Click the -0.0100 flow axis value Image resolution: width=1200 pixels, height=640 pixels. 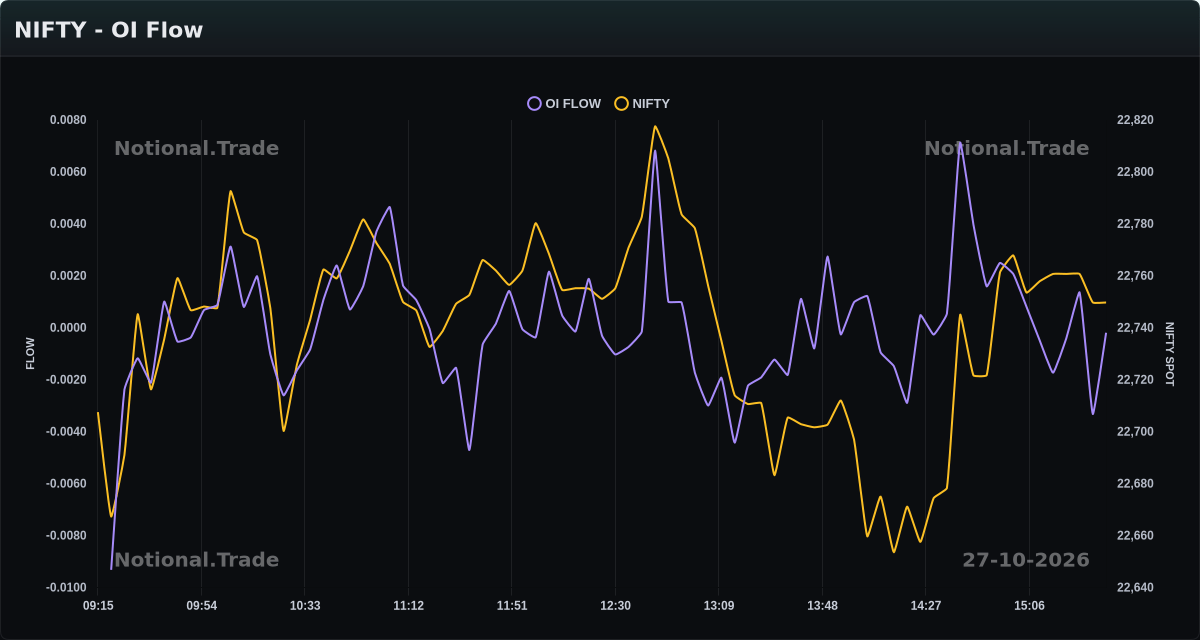click(x=66, y=588)
